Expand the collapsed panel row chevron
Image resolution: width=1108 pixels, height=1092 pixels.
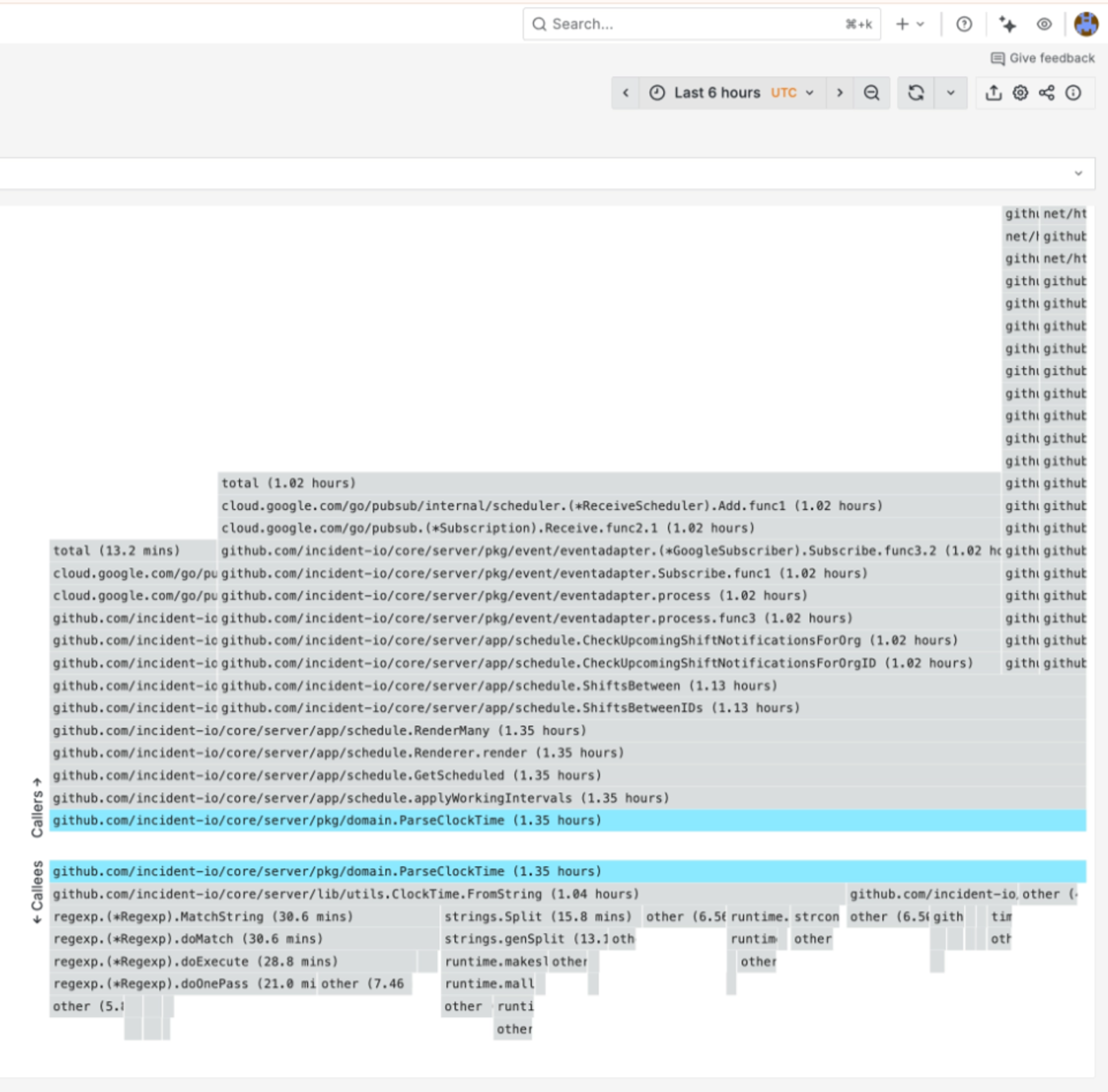(1078, 173)
